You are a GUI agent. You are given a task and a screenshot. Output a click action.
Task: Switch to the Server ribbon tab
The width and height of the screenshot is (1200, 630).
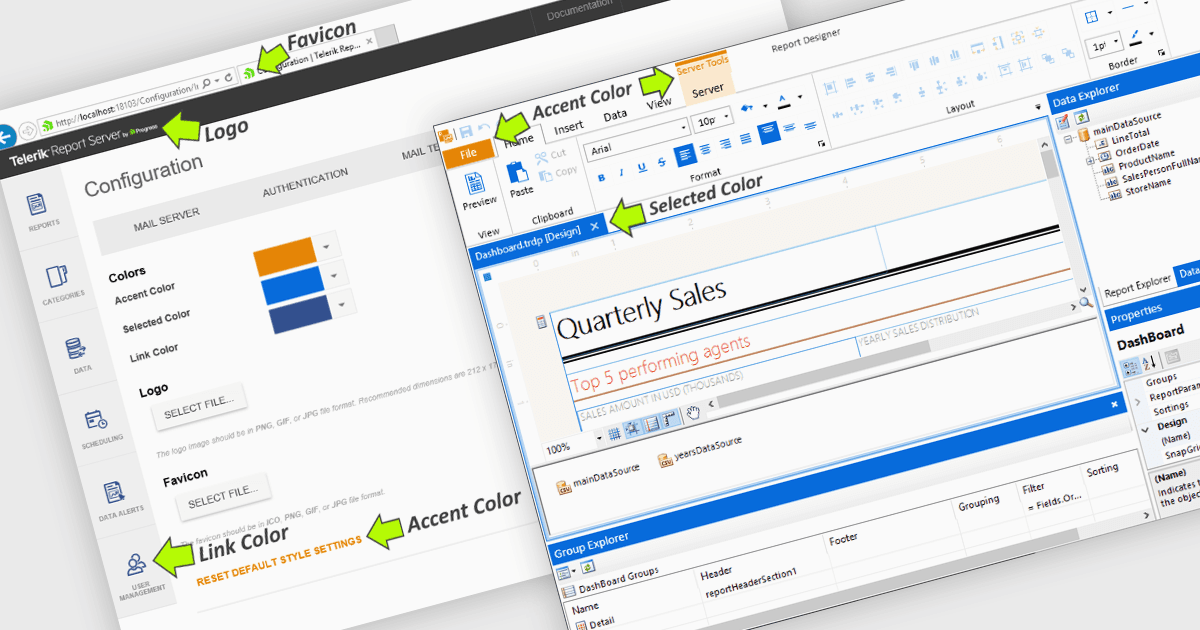pyautogui.click(x=707, y=90)
